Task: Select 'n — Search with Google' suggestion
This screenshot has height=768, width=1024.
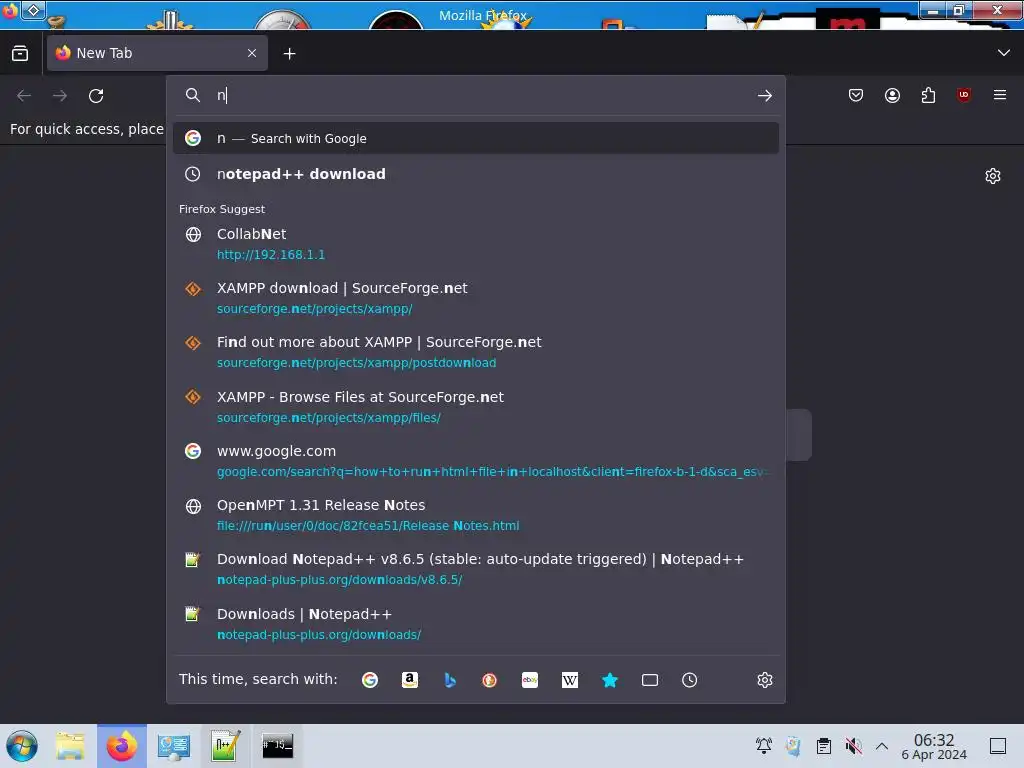Action: click(475, 138)
